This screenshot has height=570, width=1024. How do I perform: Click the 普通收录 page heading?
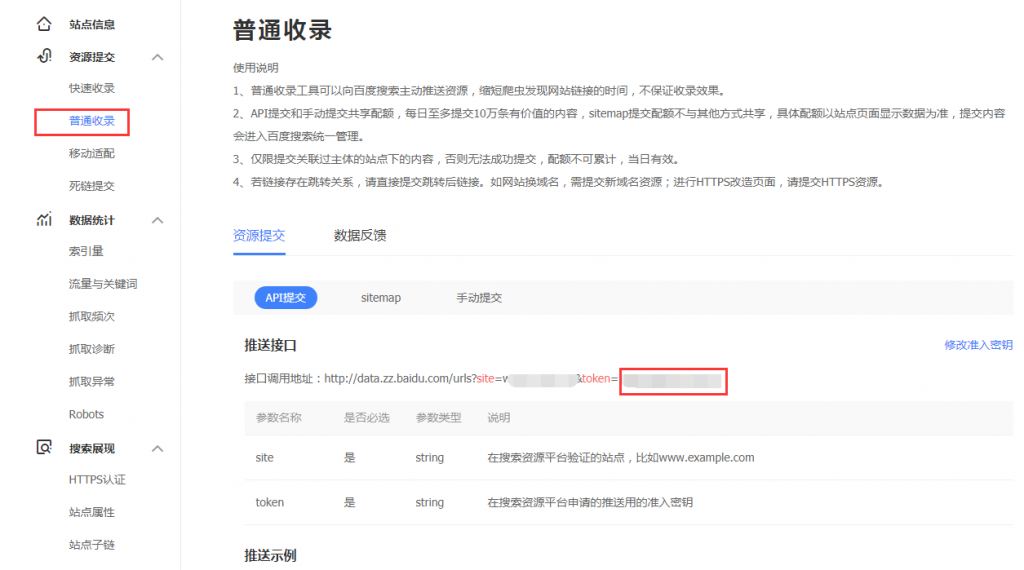coord(282,30)
